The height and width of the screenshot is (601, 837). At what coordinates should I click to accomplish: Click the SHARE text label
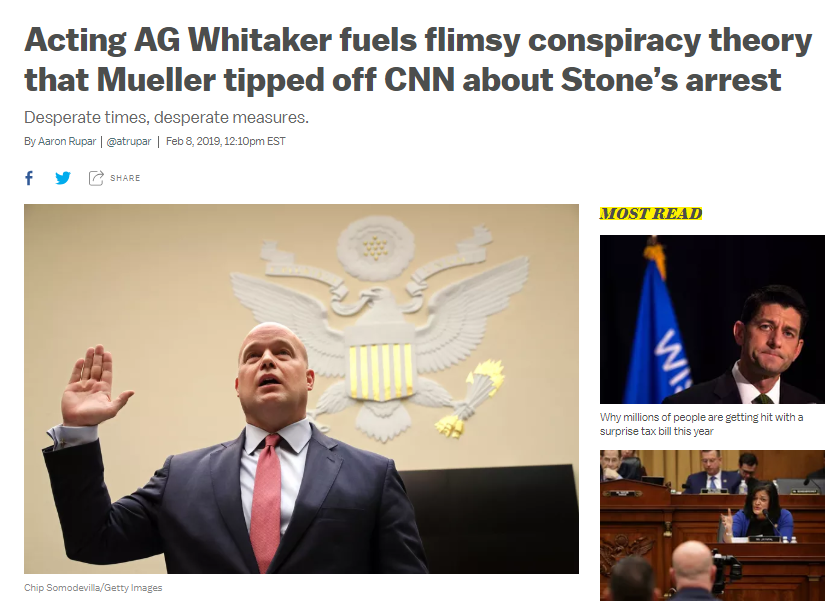click(125, 178)
